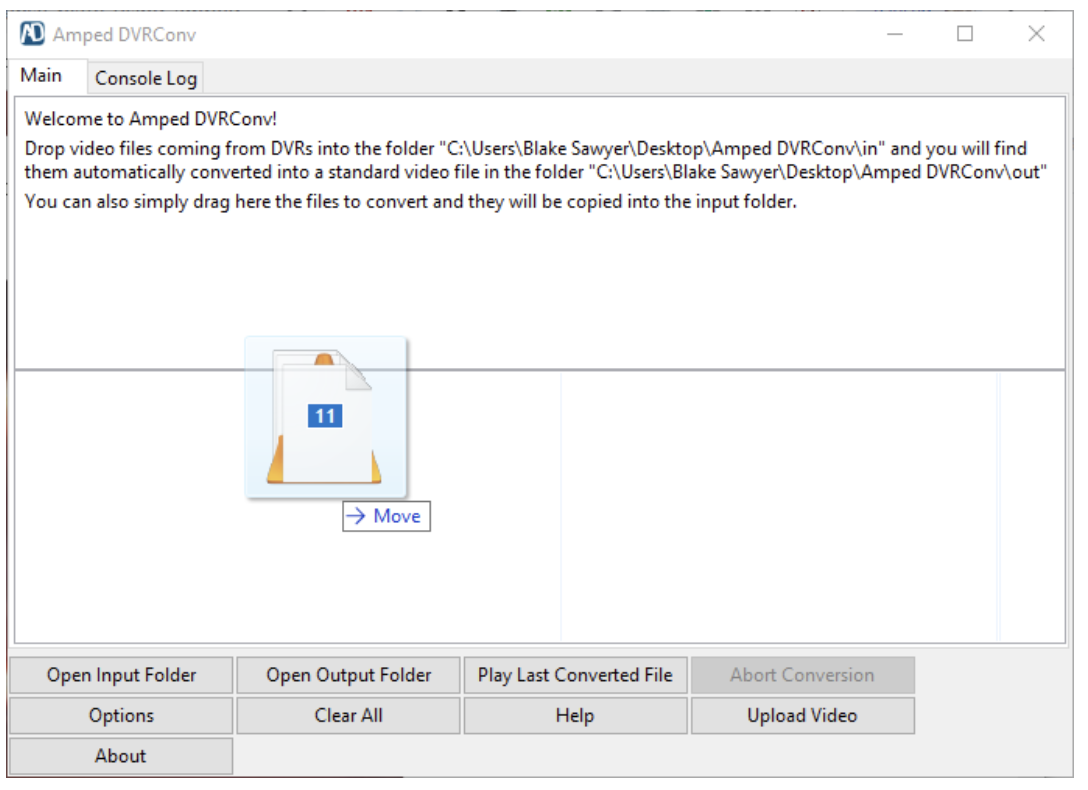
Task: Open the Options dialog
Action: pos(121,715)
